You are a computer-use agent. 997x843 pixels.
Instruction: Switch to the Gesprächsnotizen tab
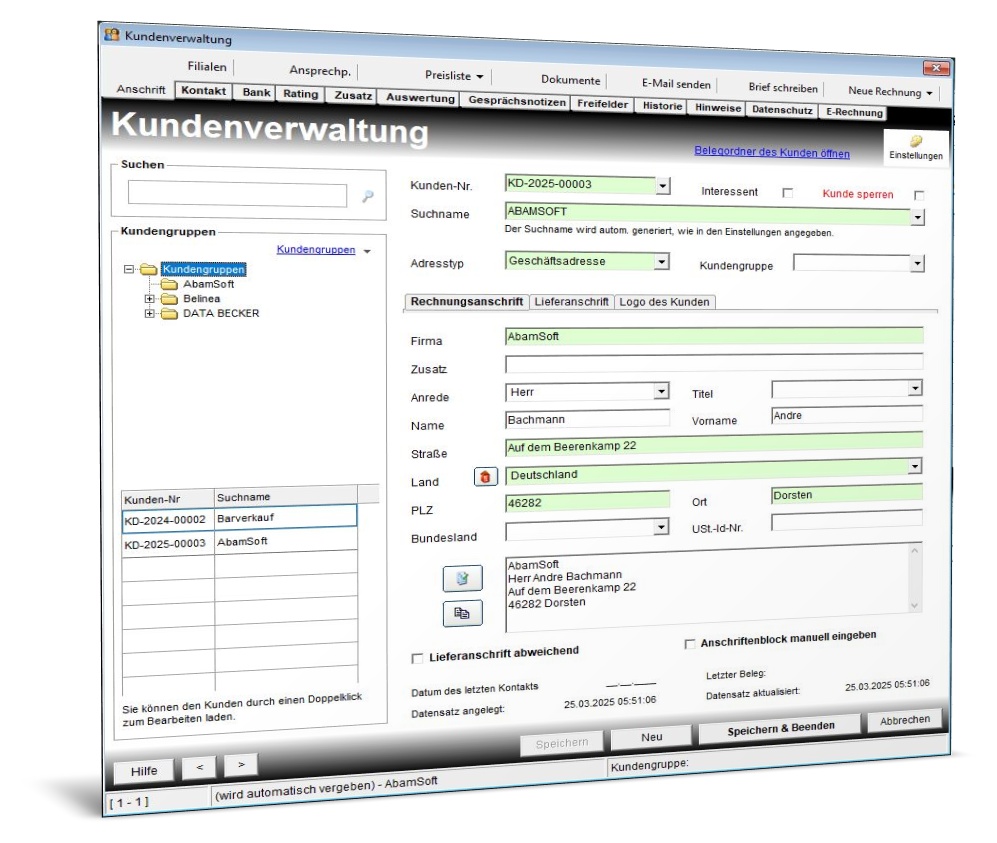click(516, 102)
